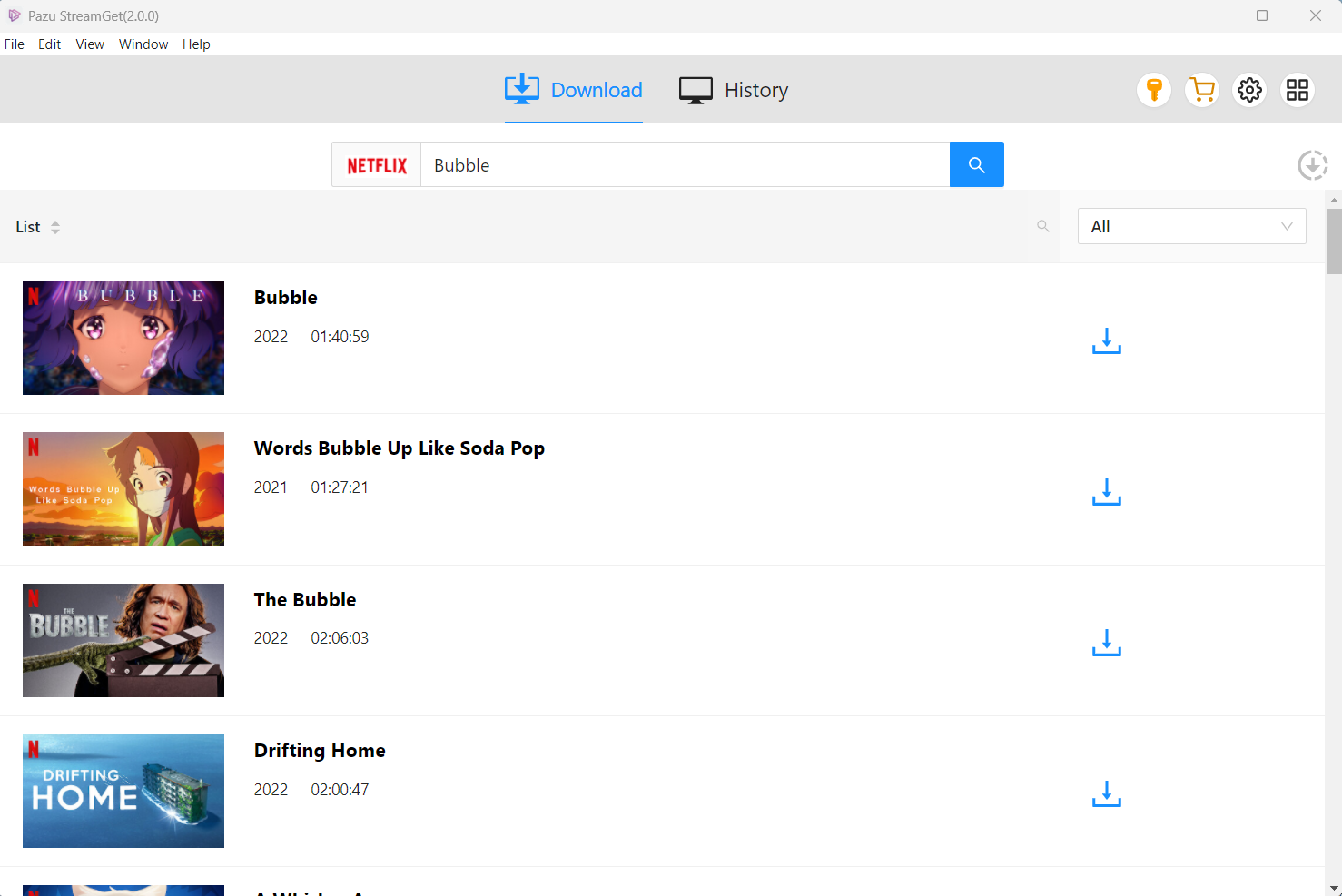The image size is (1342, 896).
Task: Open the circular download queue icon
Action: click(x=1312, y=165)
